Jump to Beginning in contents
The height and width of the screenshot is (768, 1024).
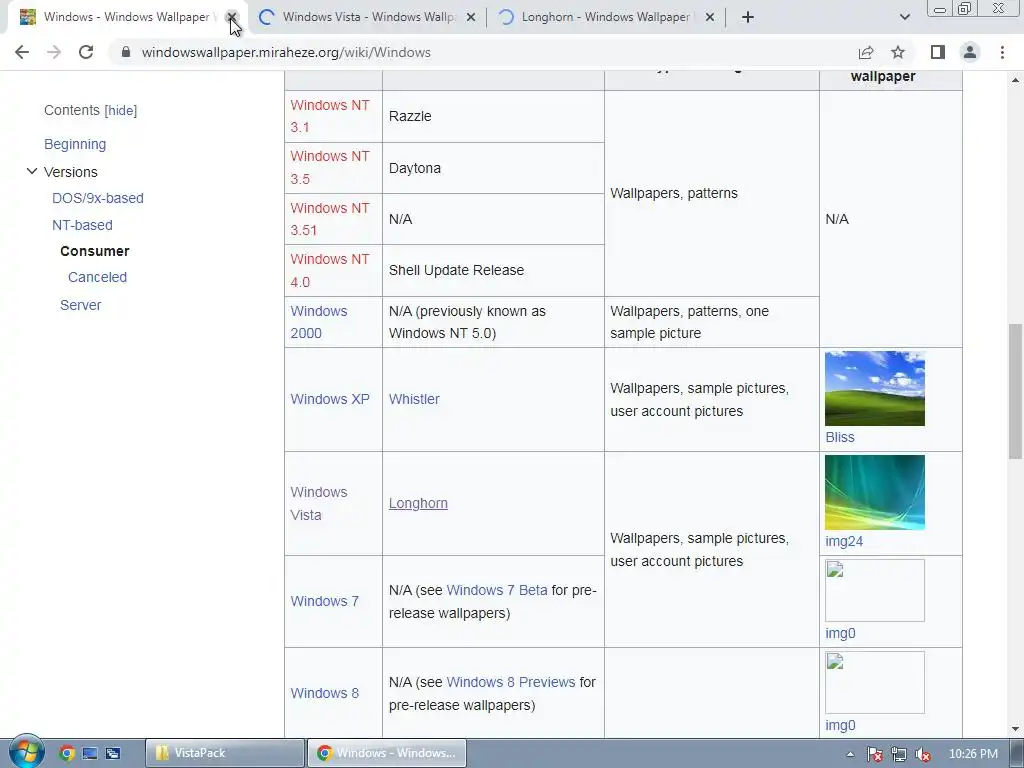(x=75, y=144)
